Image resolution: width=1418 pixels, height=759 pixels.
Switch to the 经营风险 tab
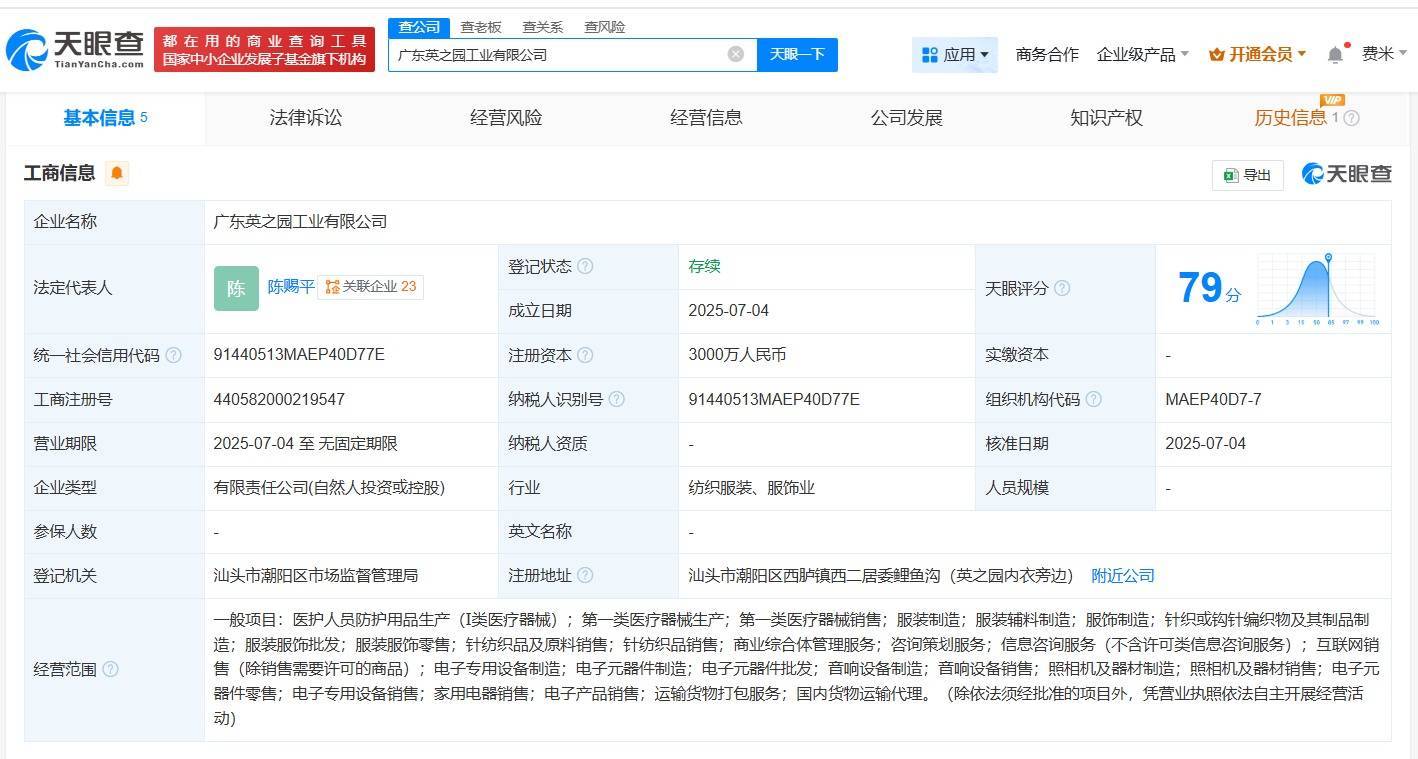point(506,118)
